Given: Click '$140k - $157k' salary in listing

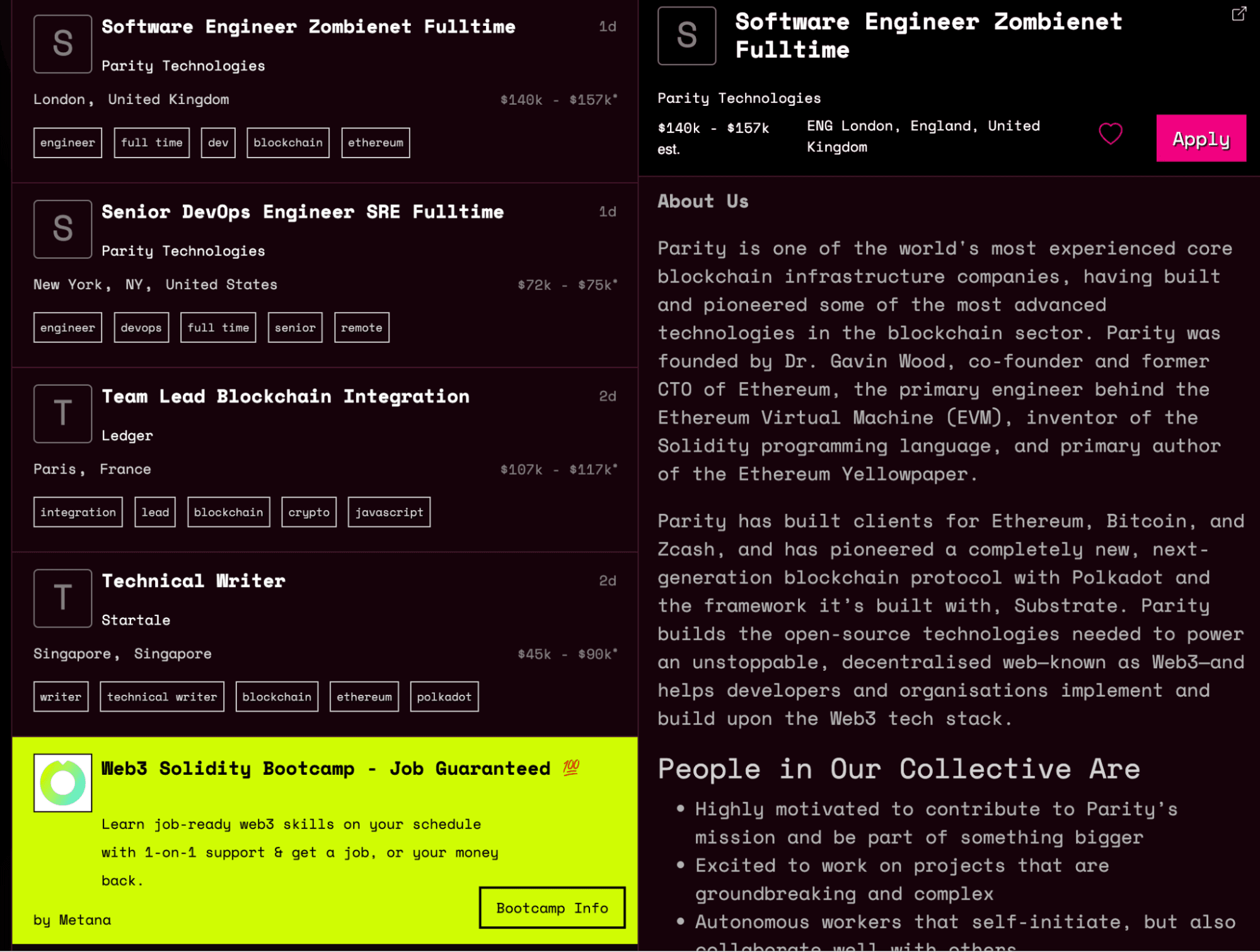Looking at the screenshot, I should point(558,100).
